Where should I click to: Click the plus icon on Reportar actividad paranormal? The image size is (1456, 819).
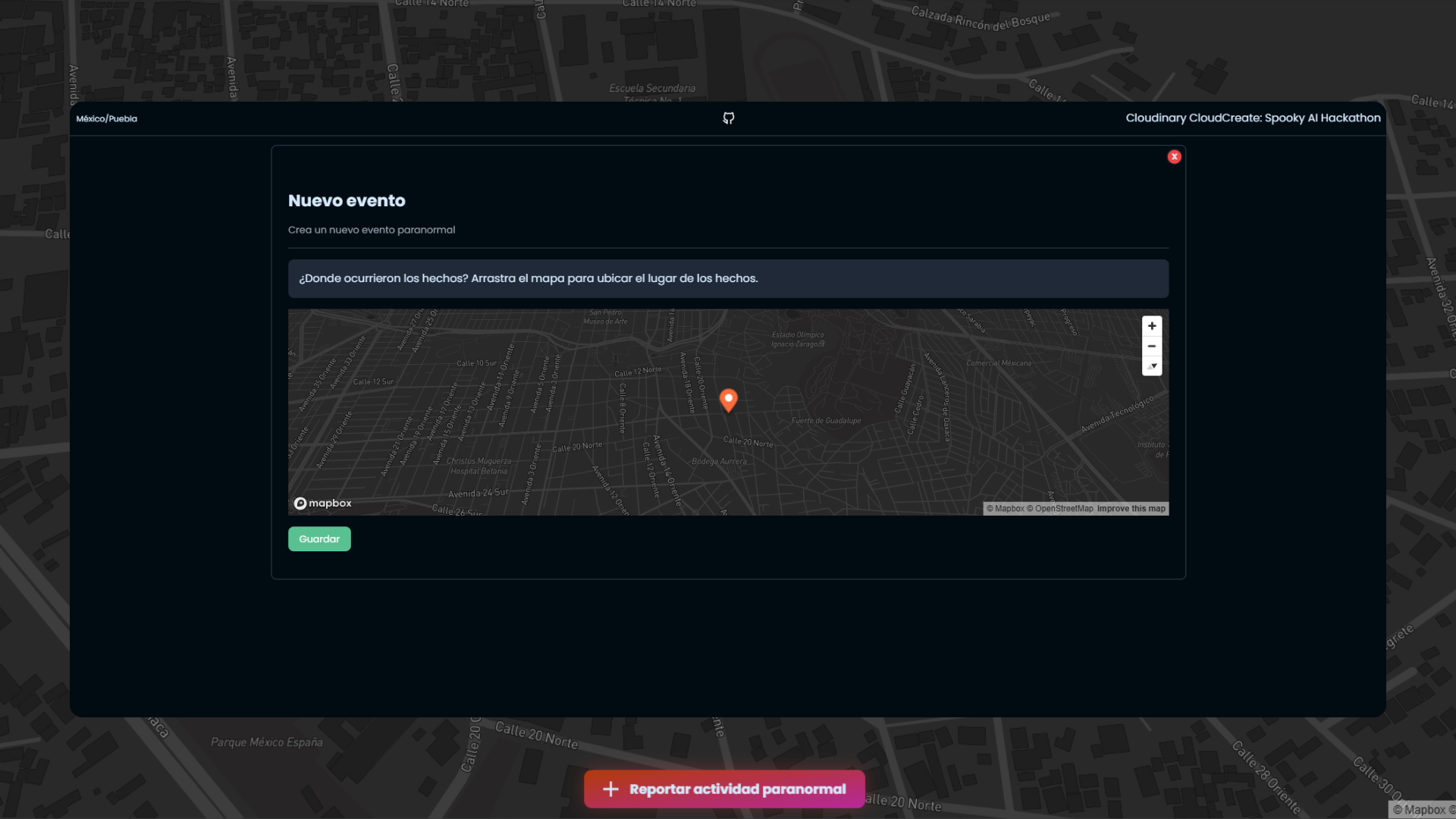click(609, 789)
